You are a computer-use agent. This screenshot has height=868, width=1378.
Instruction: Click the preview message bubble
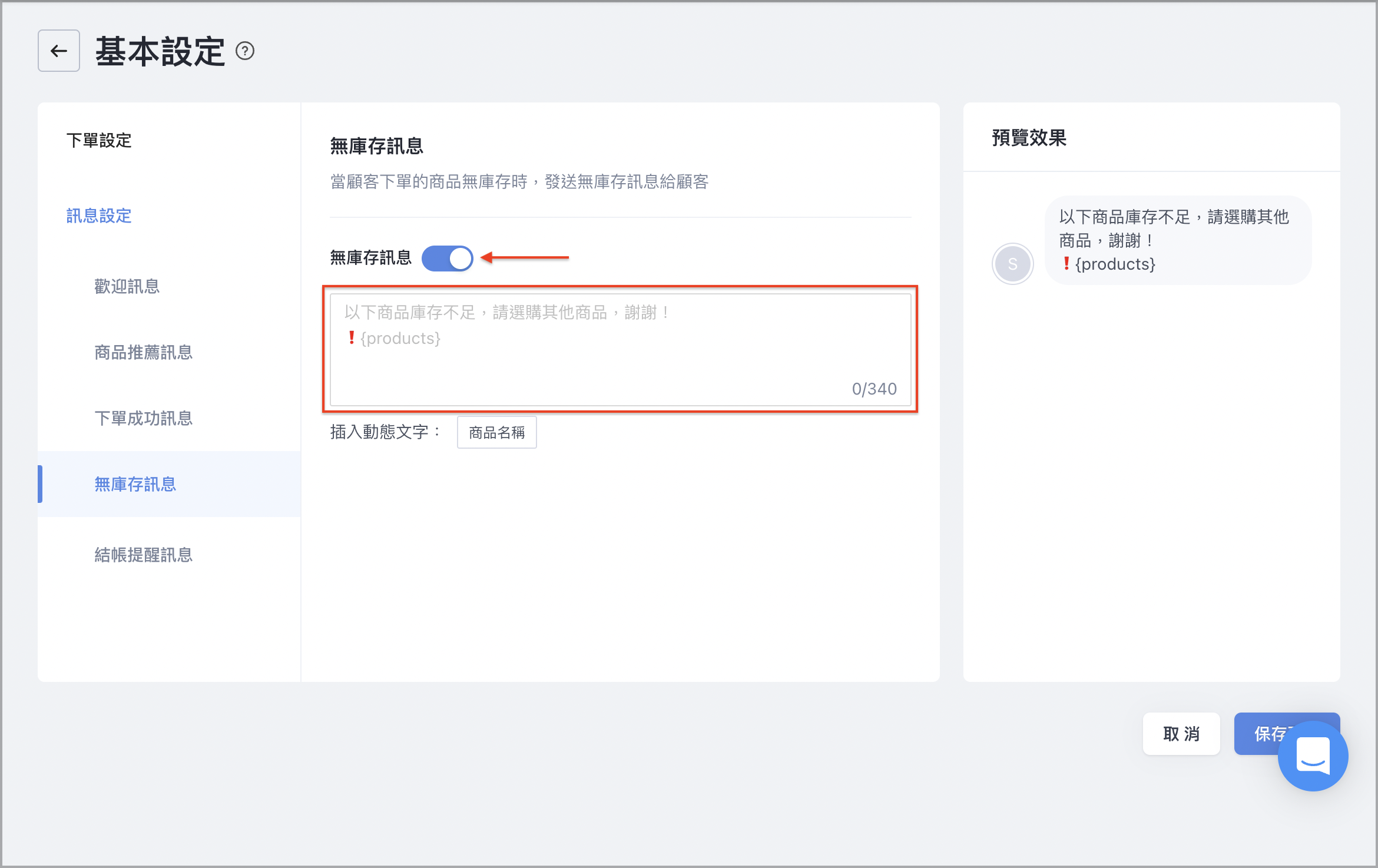pos(1178,240)
